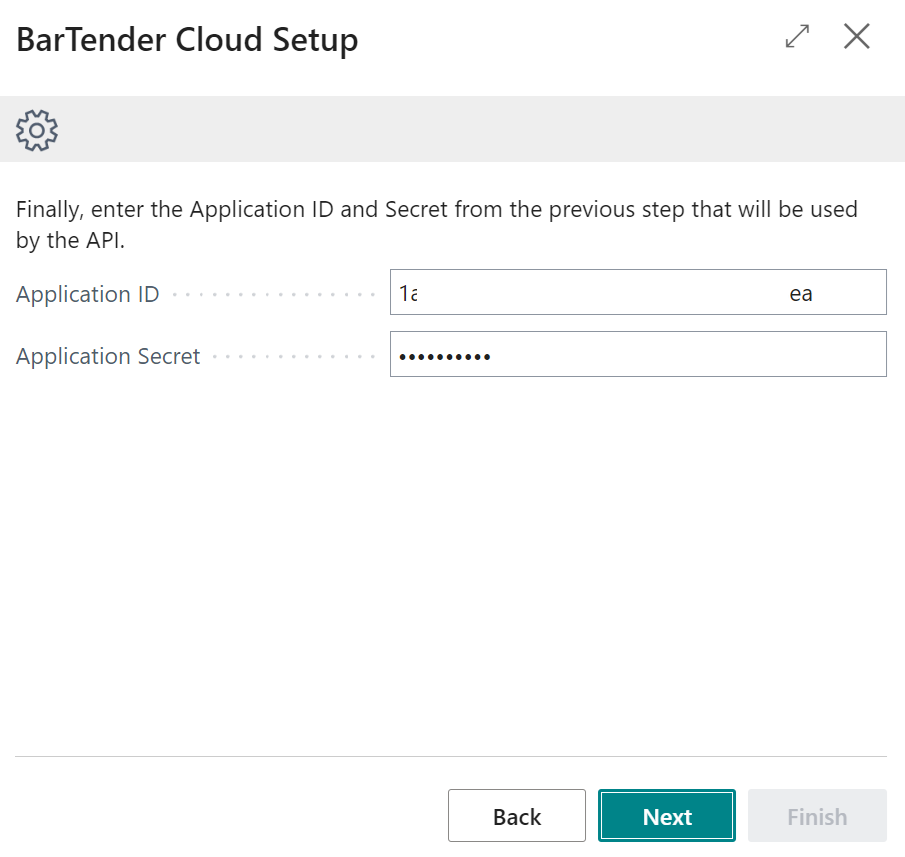The width and height of the screenshot is (905, 857).
Task: Click the separator line above the buttons
Action: [450, 756]
